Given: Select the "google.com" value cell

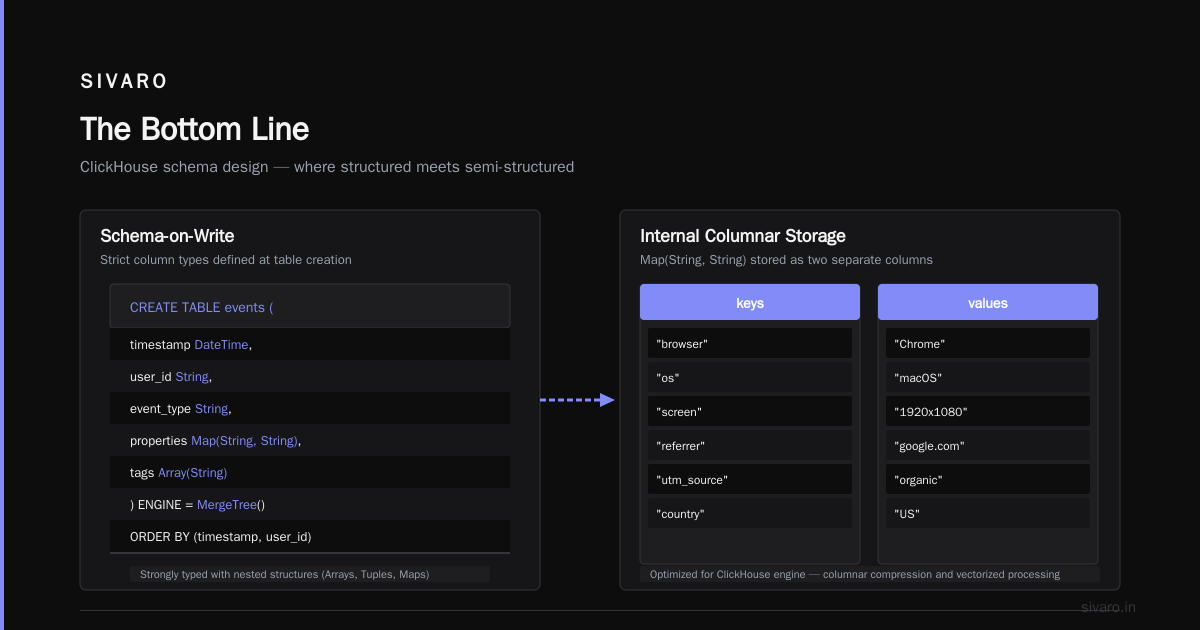Looking at the screenshot, I should (988, 445).
